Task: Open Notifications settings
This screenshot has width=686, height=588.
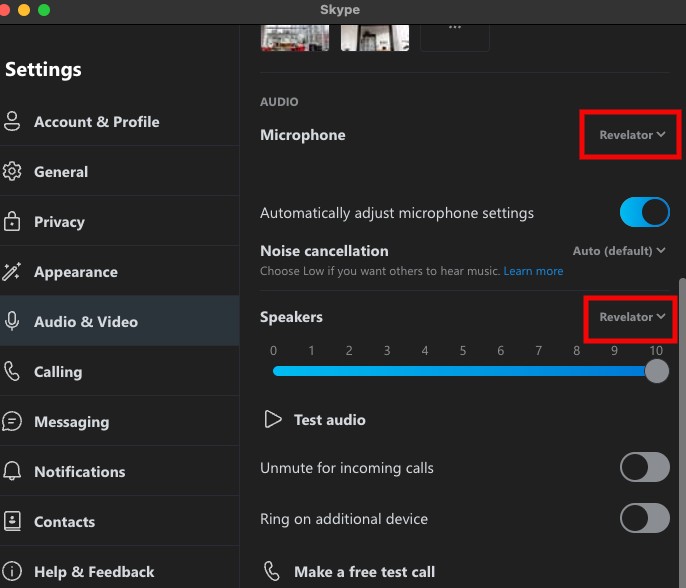Action: 119,471
